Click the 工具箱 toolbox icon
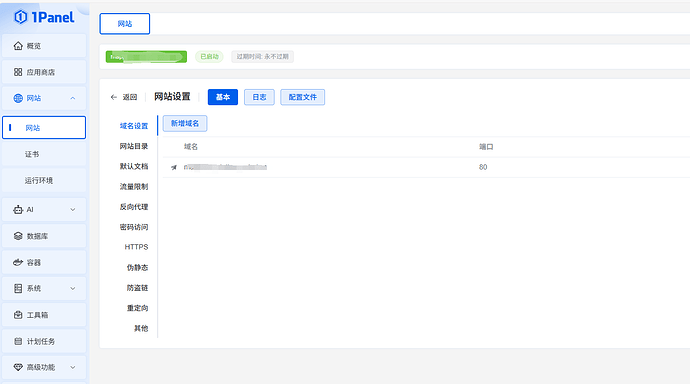Image resolution: width=690 pixels, height=384 pixels. coord(18,315)
